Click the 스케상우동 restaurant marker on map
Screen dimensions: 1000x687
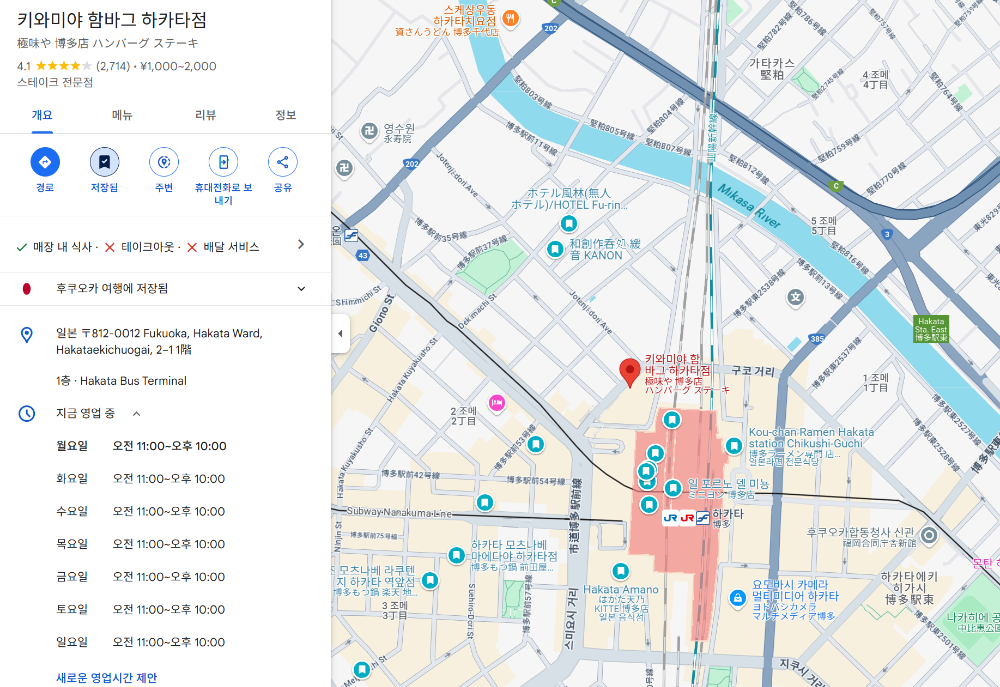tap(510, 17)
